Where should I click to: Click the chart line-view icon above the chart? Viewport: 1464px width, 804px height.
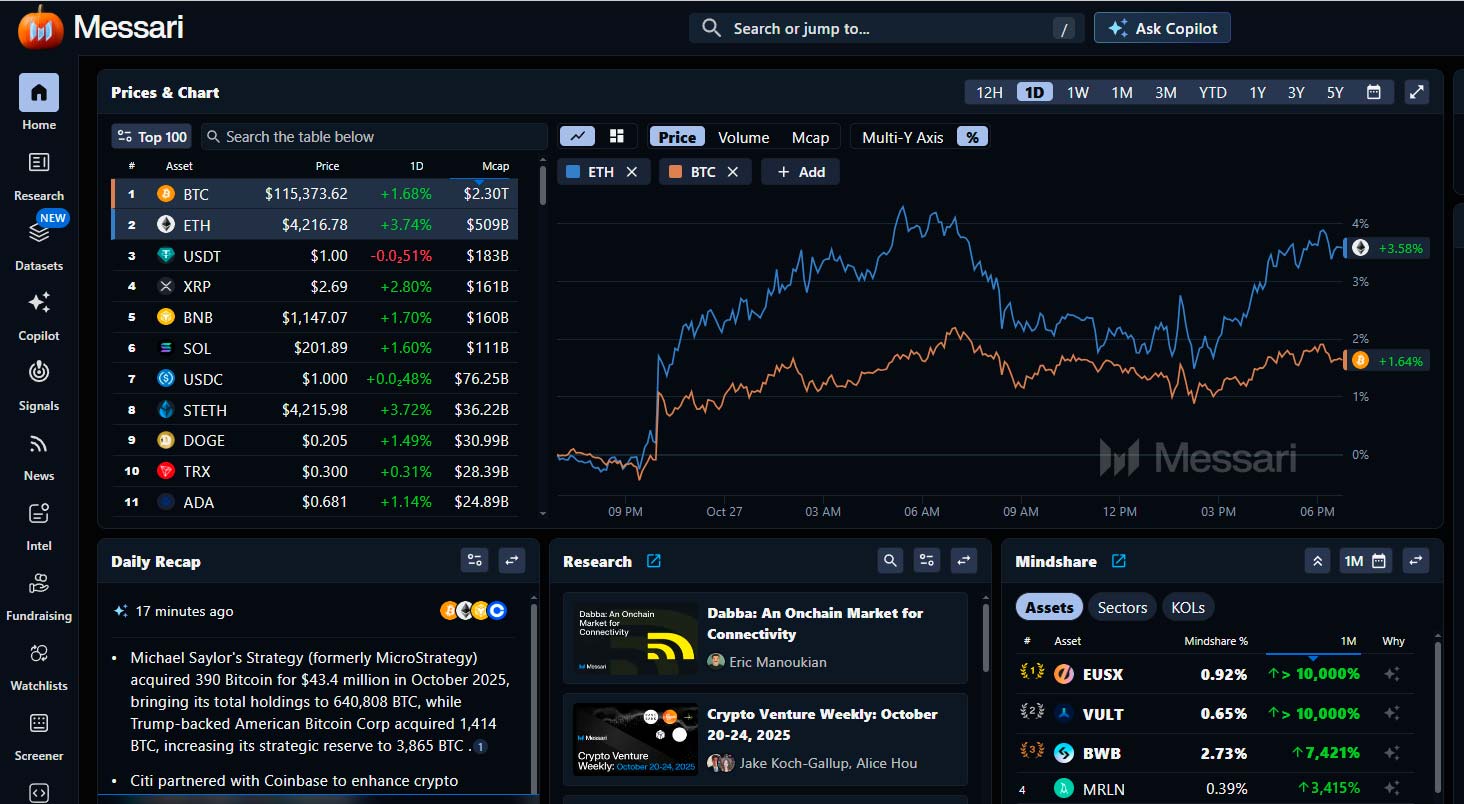coord(576,135)
